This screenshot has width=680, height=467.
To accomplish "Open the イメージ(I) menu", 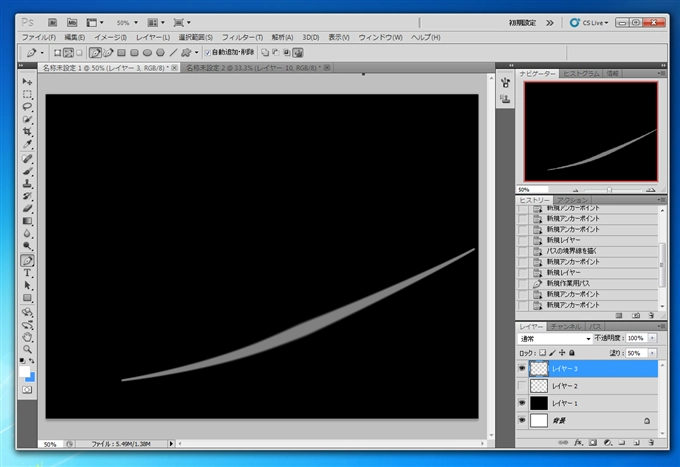I will 110,38.
